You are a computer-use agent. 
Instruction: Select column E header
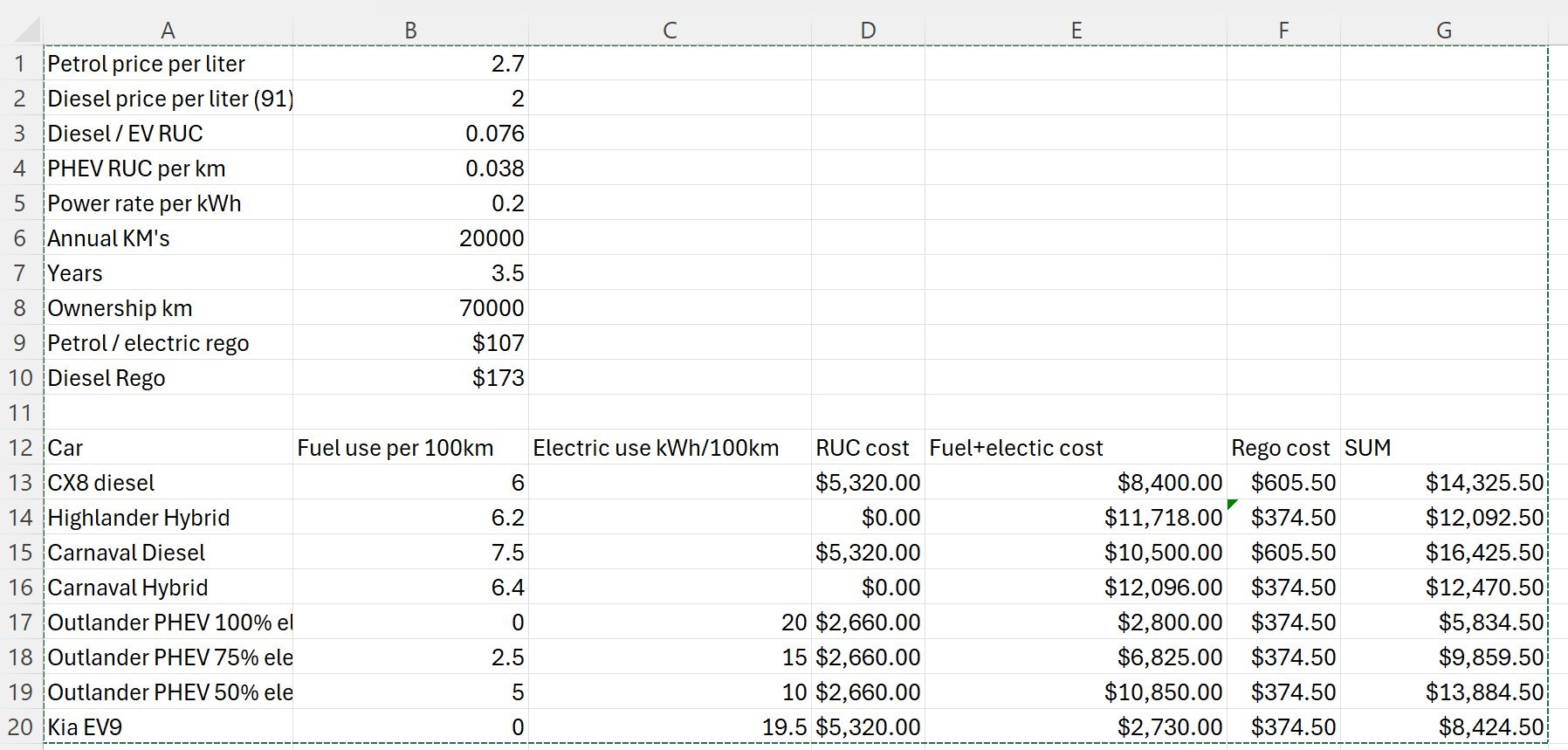point(1076,31)
